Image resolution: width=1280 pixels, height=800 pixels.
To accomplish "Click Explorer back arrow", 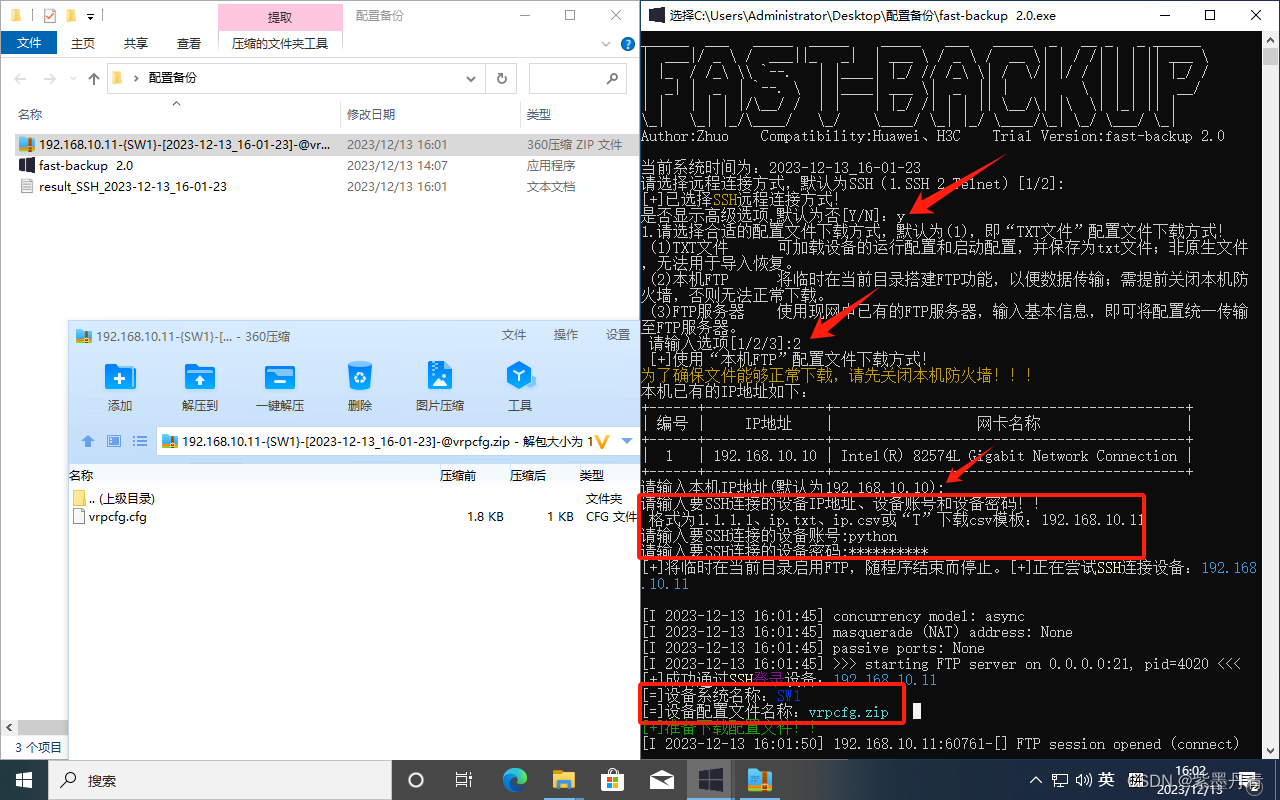I will pos(22,78).
